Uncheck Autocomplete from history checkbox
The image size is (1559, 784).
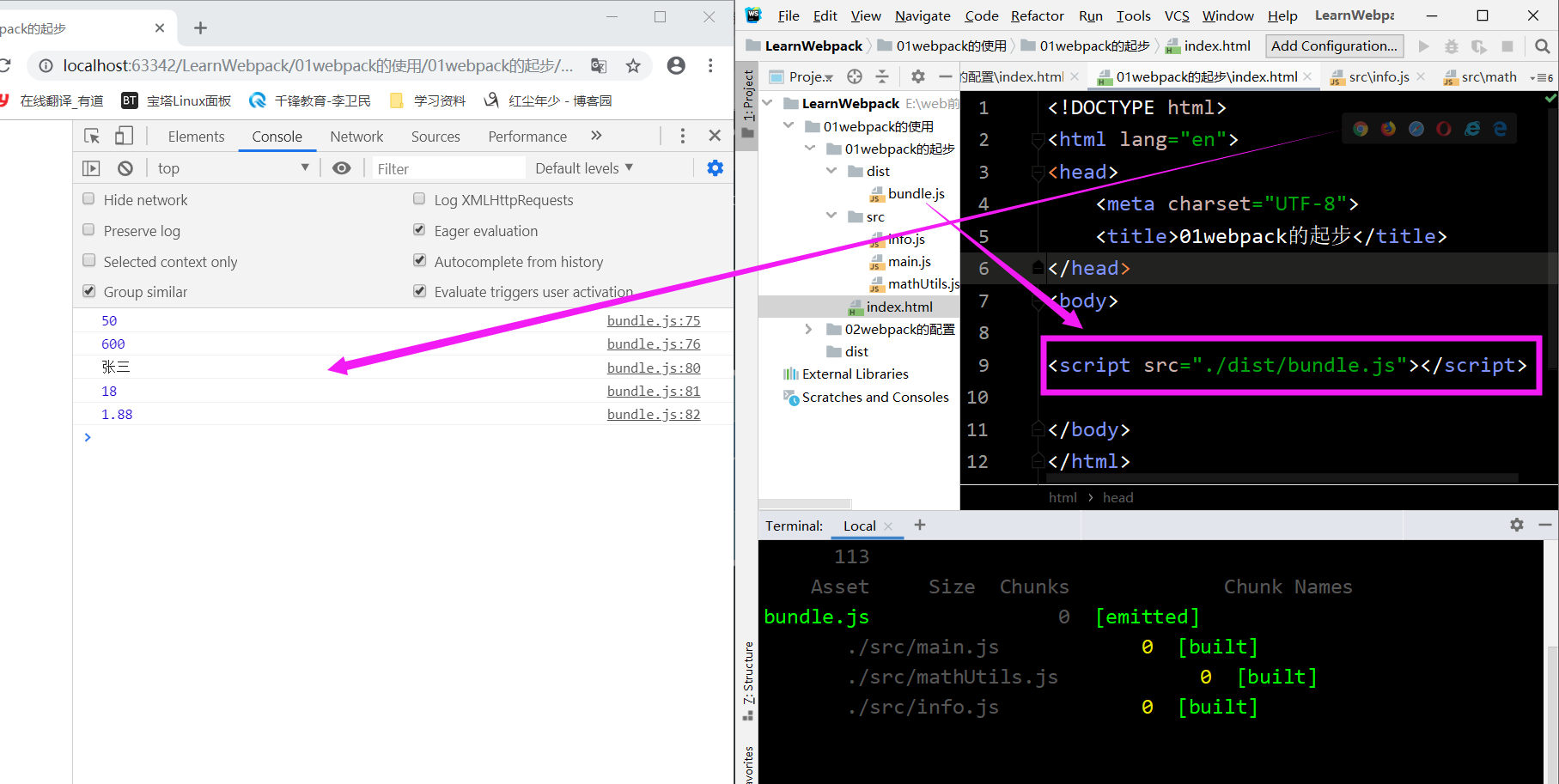pos(419,260)
